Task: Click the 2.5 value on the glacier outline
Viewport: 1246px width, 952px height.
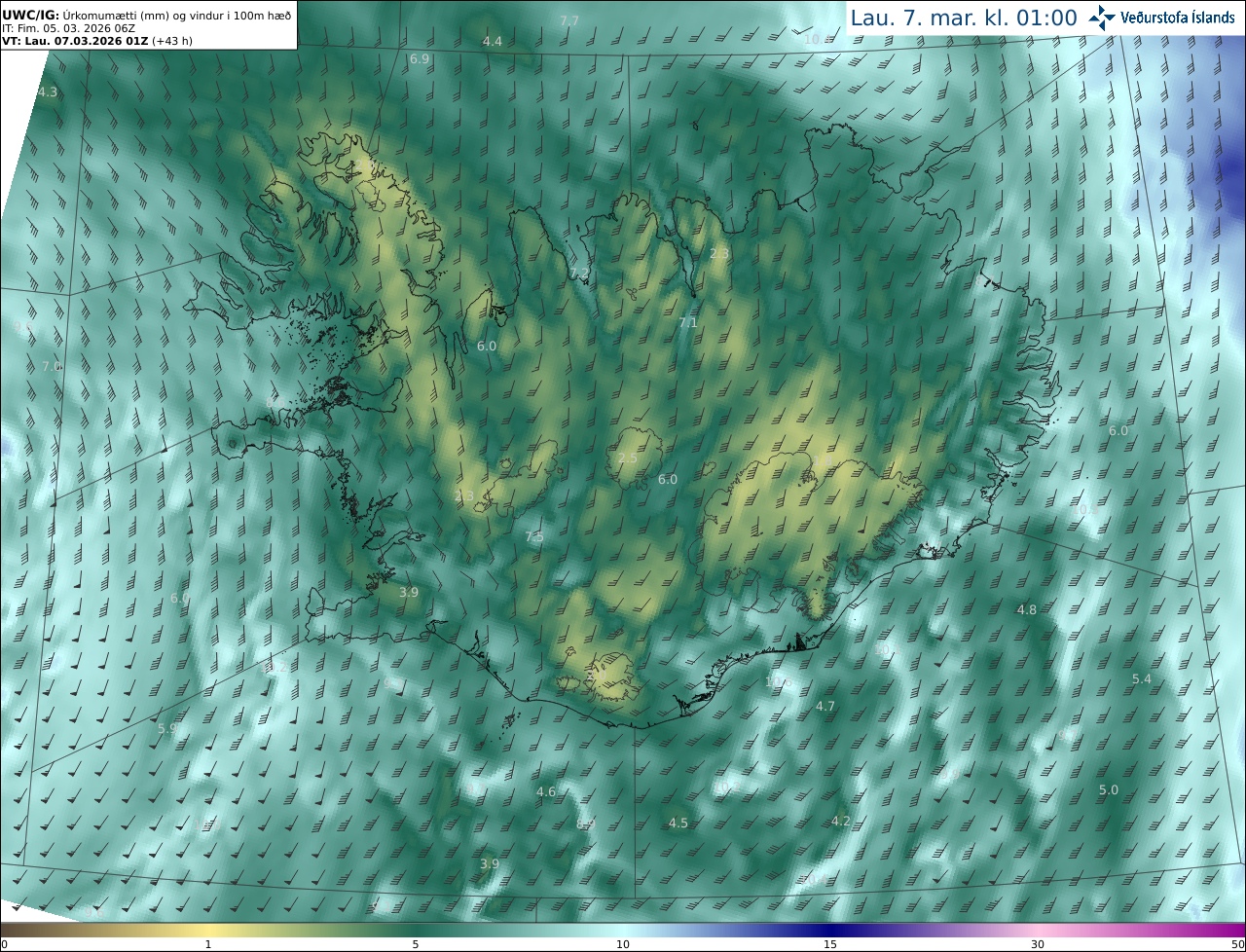Action: coord(628,458)
